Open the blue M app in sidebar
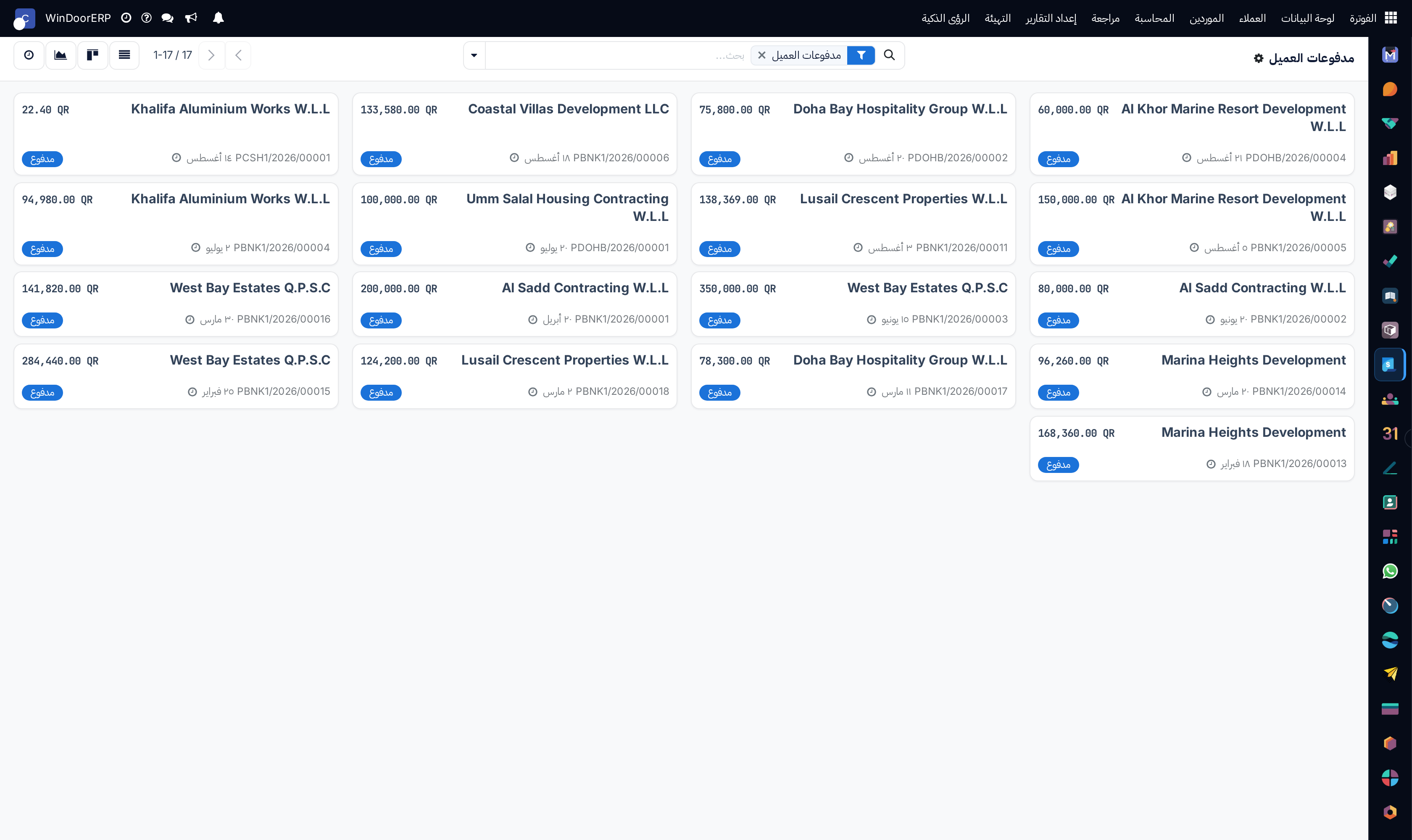The image size is (1412, 840). [x=1389, y=55]
